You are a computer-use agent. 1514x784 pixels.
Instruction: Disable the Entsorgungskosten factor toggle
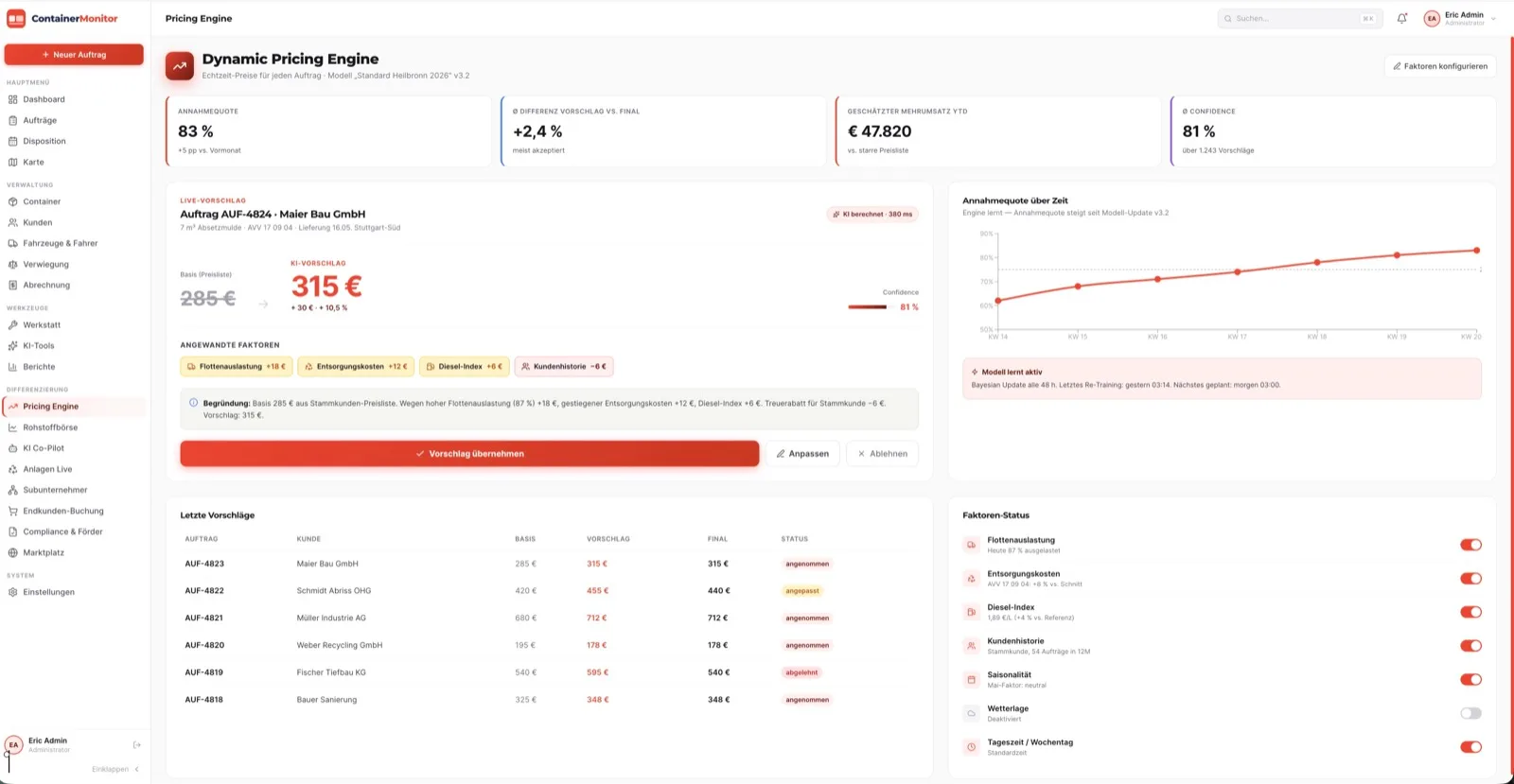(x=1470, y=579)
